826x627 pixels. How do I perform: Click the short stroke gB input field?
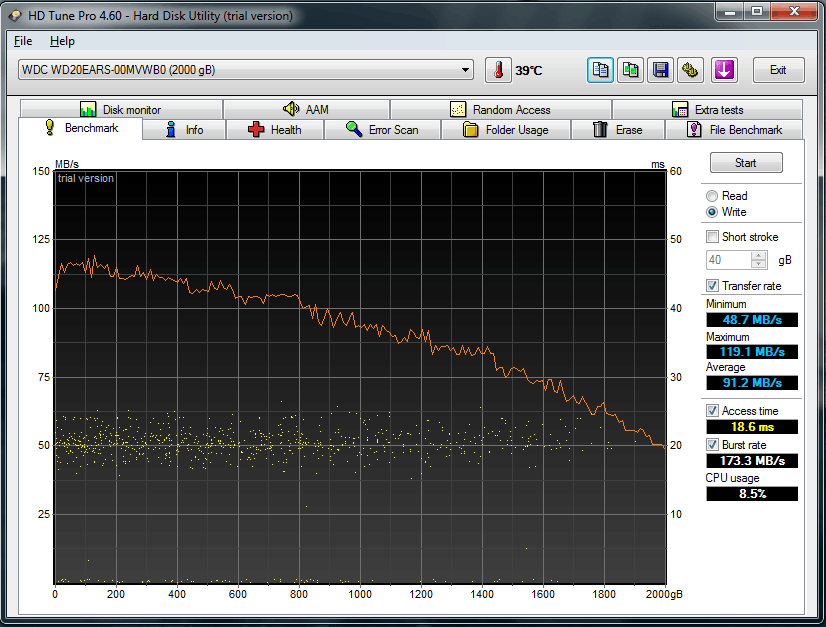point(728,260)
